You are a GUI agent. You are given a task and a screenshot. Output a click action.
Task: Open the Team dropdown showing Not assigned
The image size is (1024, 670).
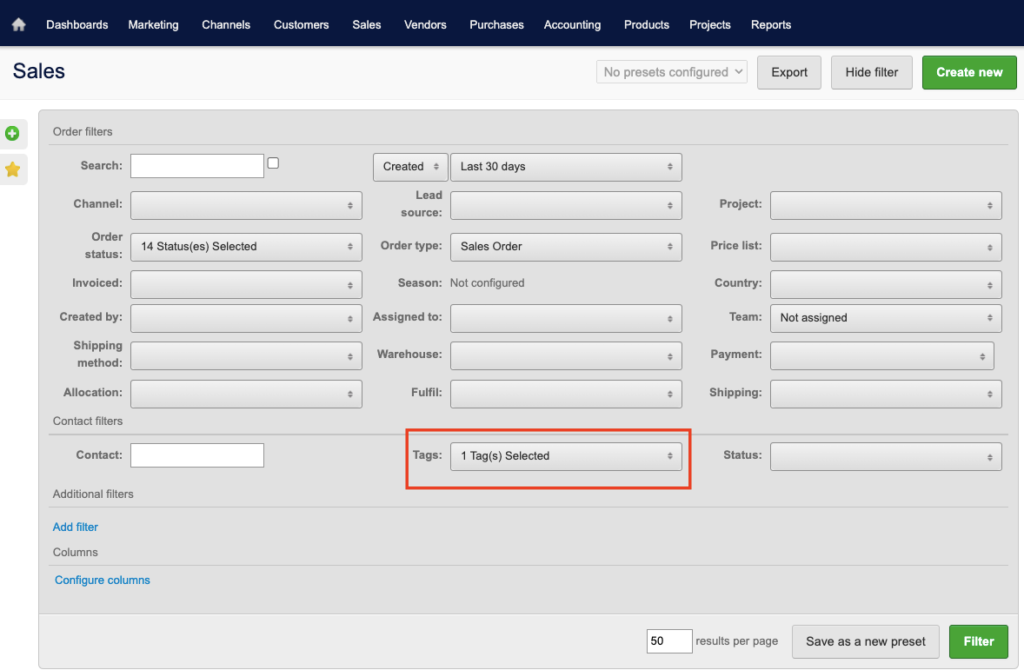click(885, 318)
